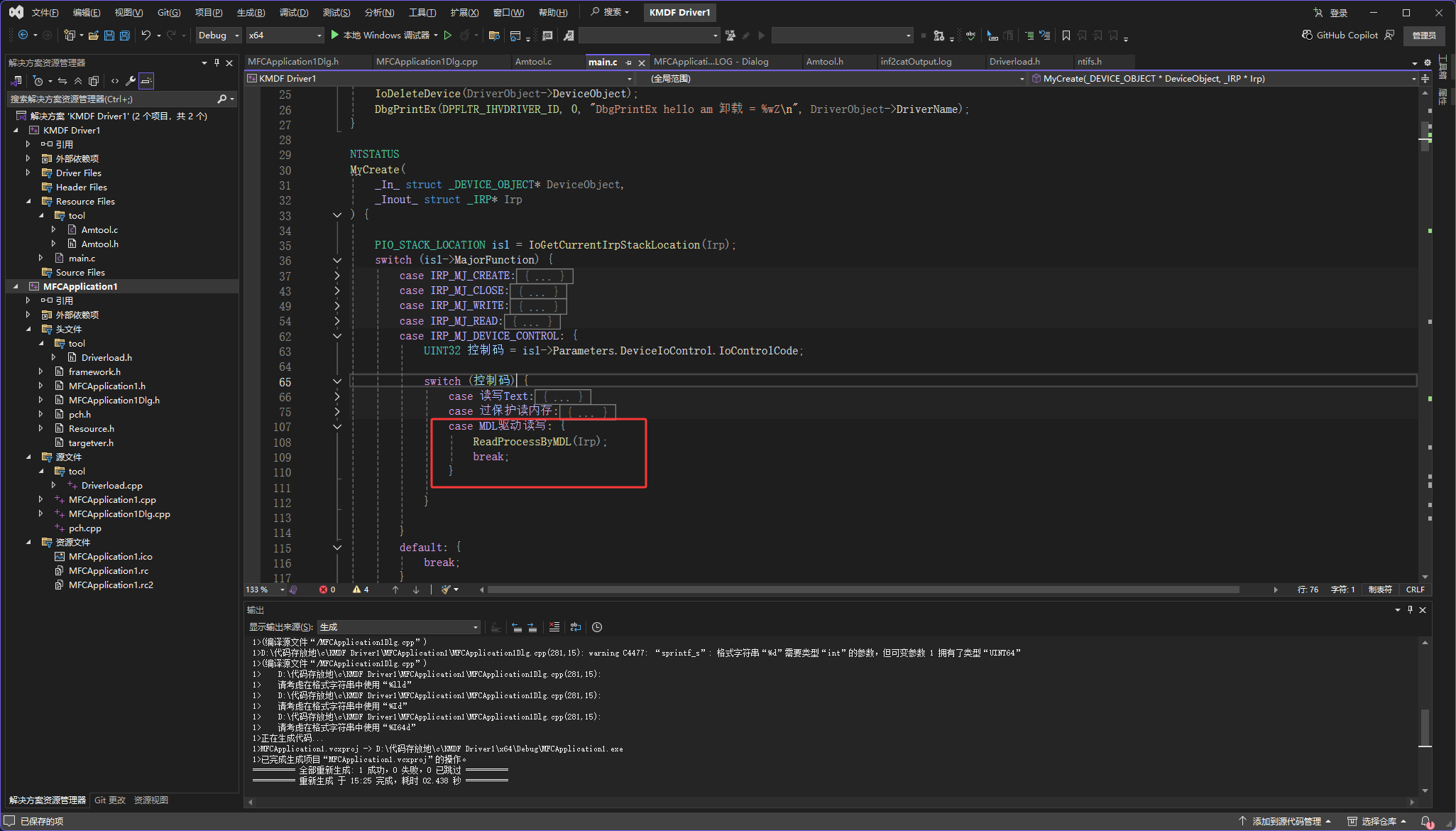This screenshot has width=1456, height=831.
Task: Clear all output with the red X list icon
Action: (554, 627)
